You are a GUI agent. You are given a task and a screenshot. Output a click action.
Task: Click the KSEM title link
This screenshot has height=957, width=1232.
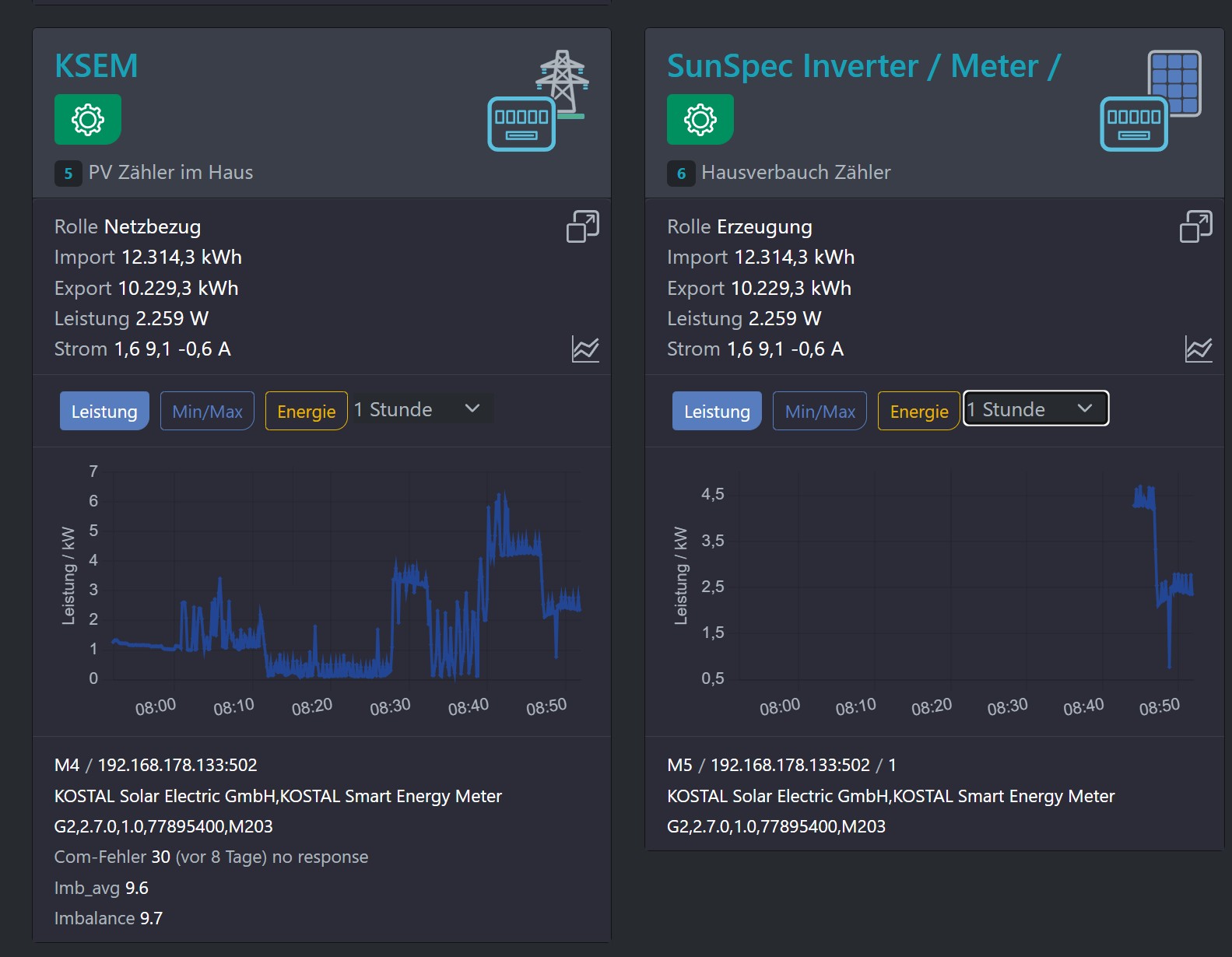point(97,66)
